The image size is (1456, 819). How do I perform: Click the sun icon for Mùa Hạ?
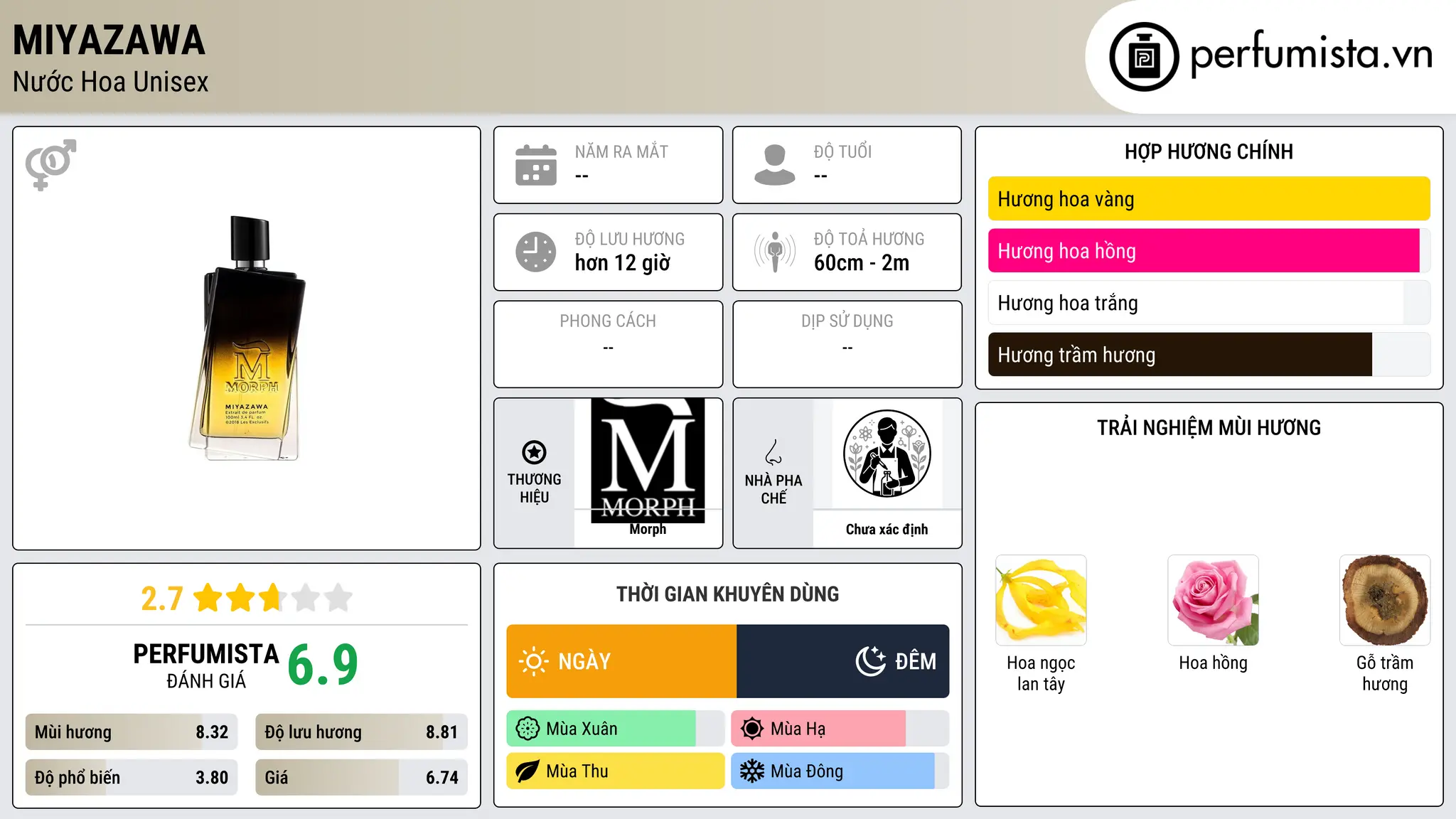pyautogui.click(x=752, y=729)
